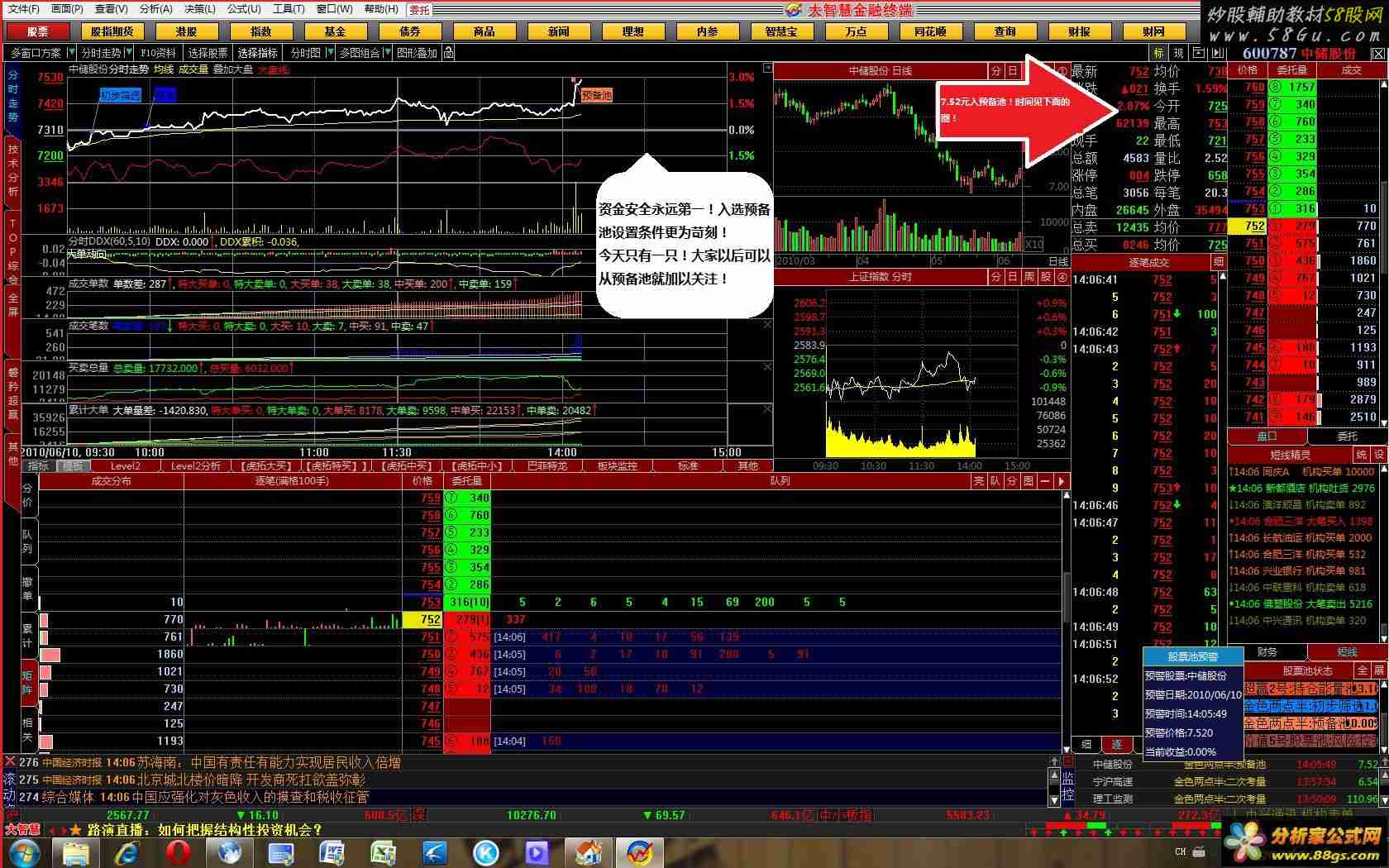1389x868 pixels.
Task: Select the 模板 tab beside 指标
Action: click(73, 466)
